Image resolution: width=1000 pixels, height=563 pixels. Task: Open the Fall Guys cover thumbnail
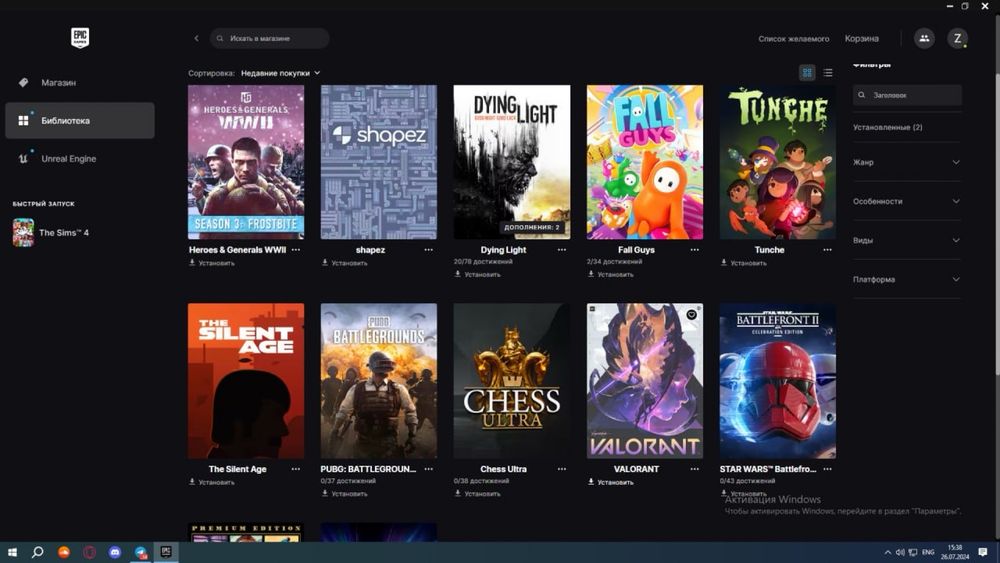click(645, 162)
